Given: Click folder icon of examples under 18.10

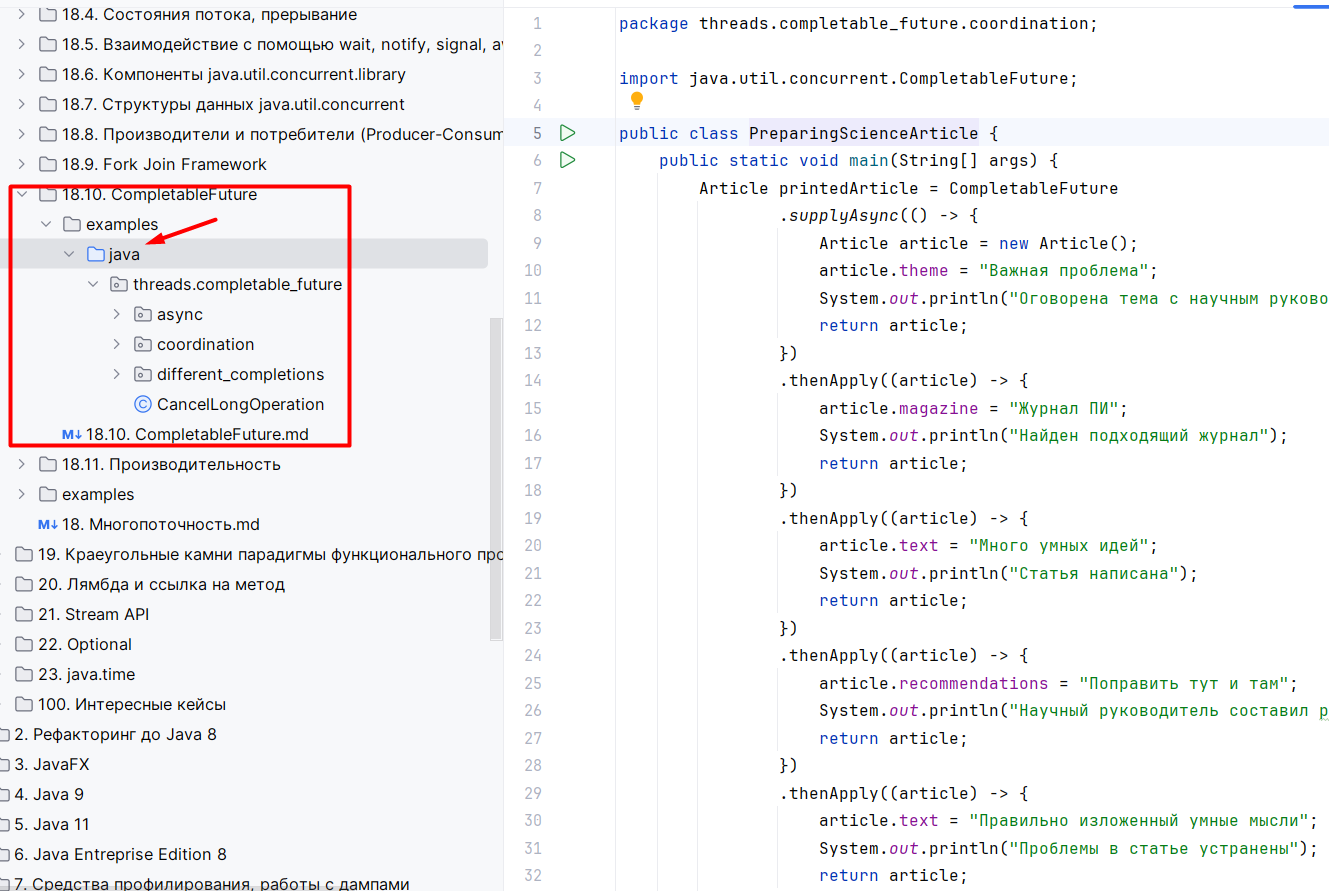Looking at the screenshot, I should [71, 224].
